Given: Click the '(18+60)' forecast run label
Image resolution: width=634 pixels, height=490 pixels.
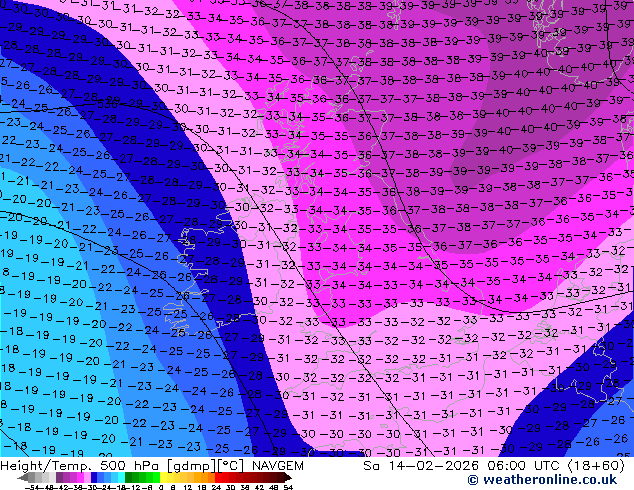Looking at the screenshot, I should click(x=596, y=466).
